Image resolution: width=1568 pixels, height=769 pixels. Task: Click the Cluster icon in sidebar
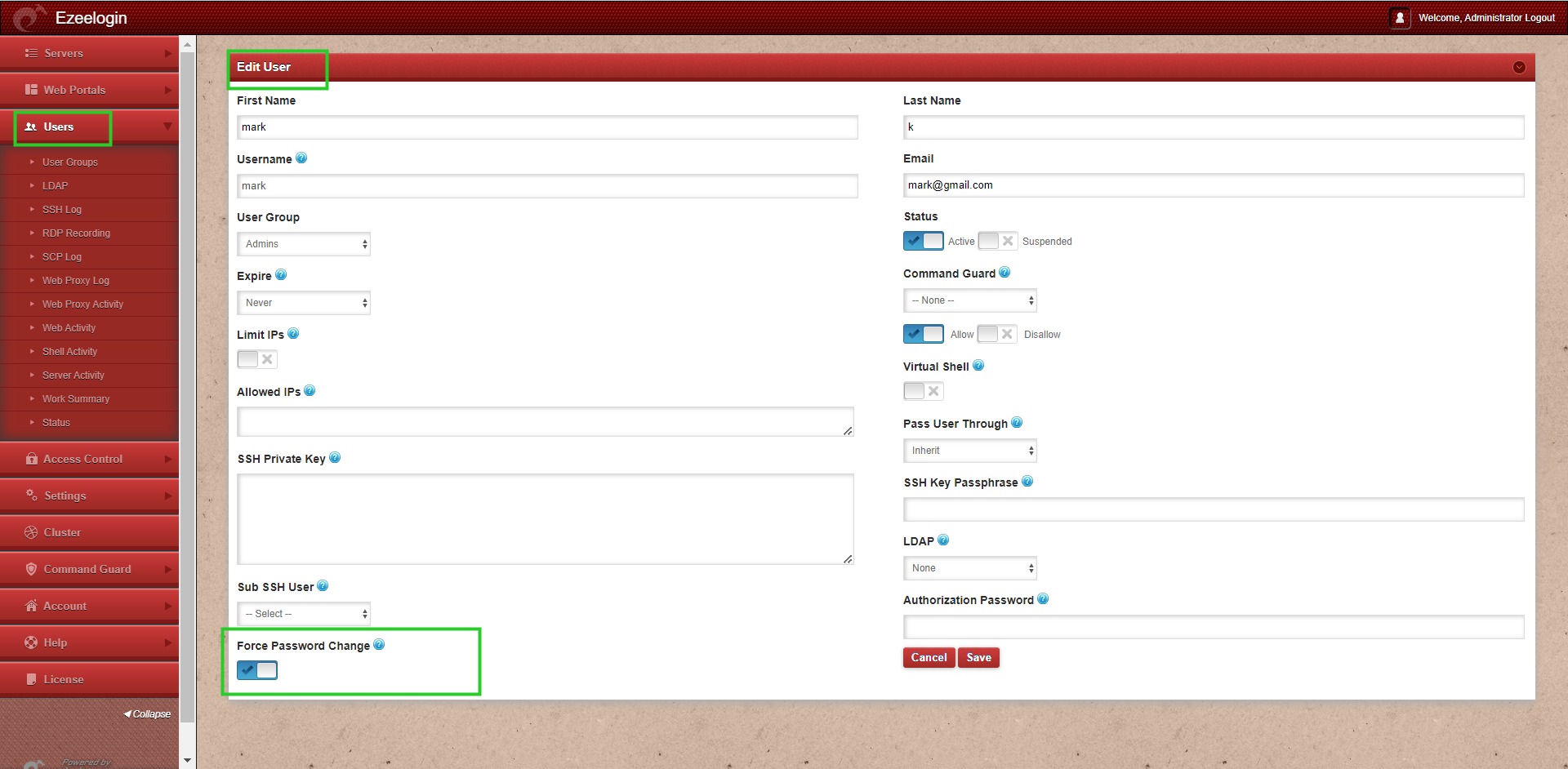pos(31,532)
